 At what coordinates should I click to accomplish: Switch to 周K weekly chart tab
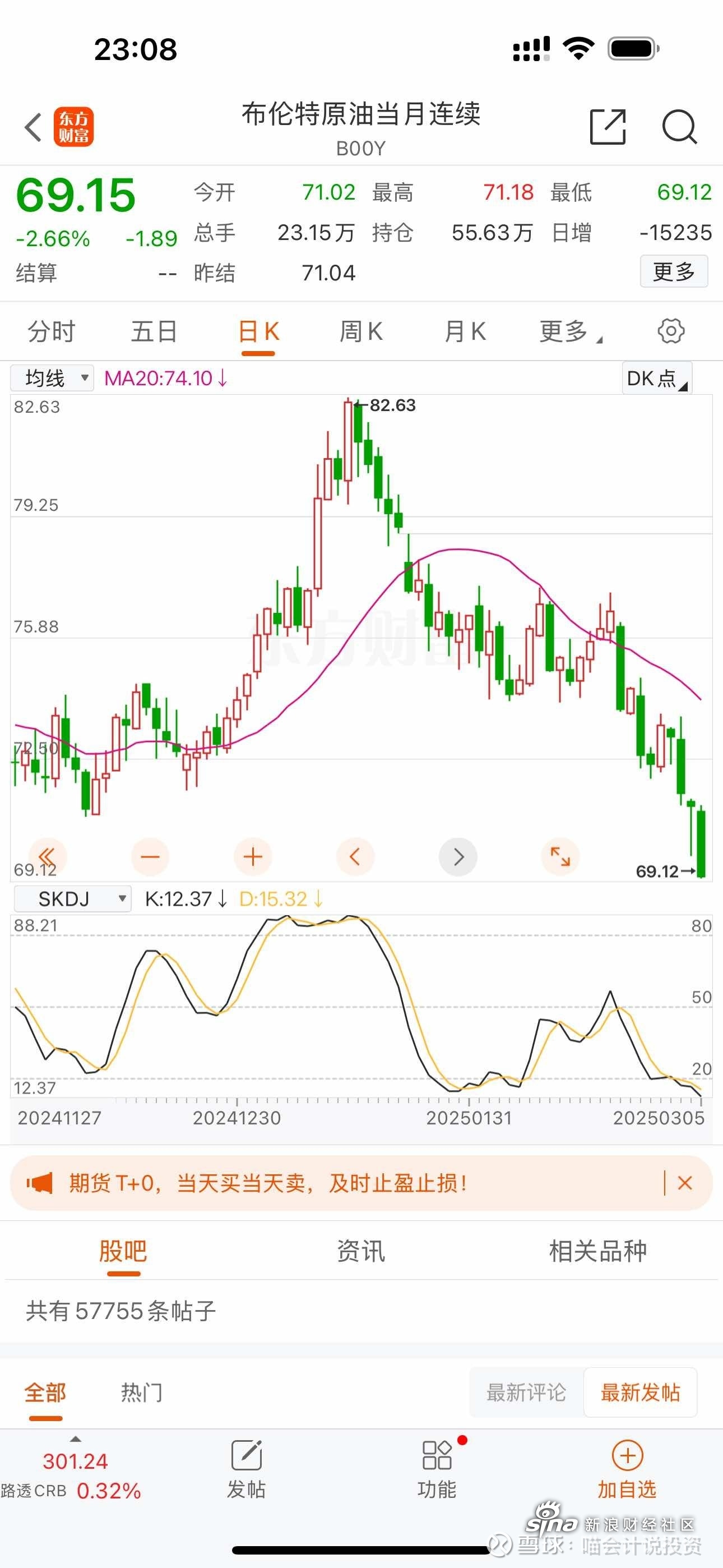coord(361,332)
